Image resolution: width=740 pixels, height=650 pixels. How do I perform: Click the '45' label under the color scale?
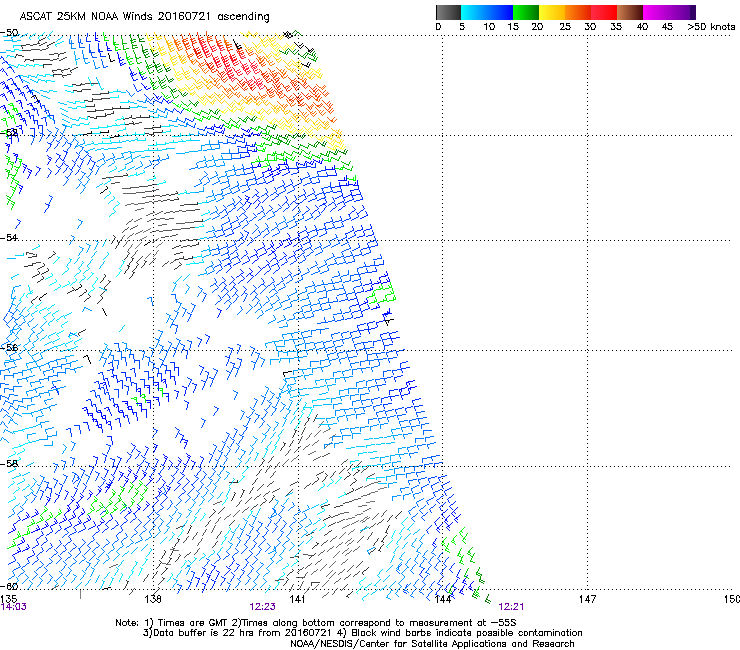point(667,26)
